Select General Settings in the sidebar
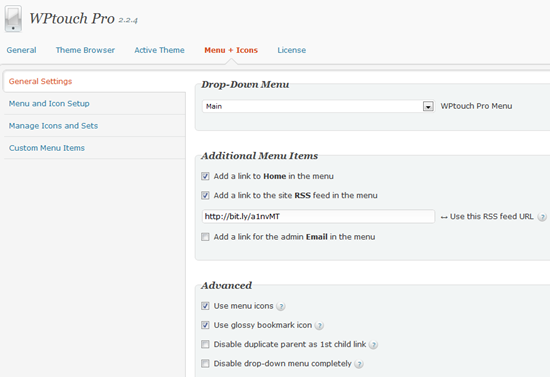 pos(94,81)
